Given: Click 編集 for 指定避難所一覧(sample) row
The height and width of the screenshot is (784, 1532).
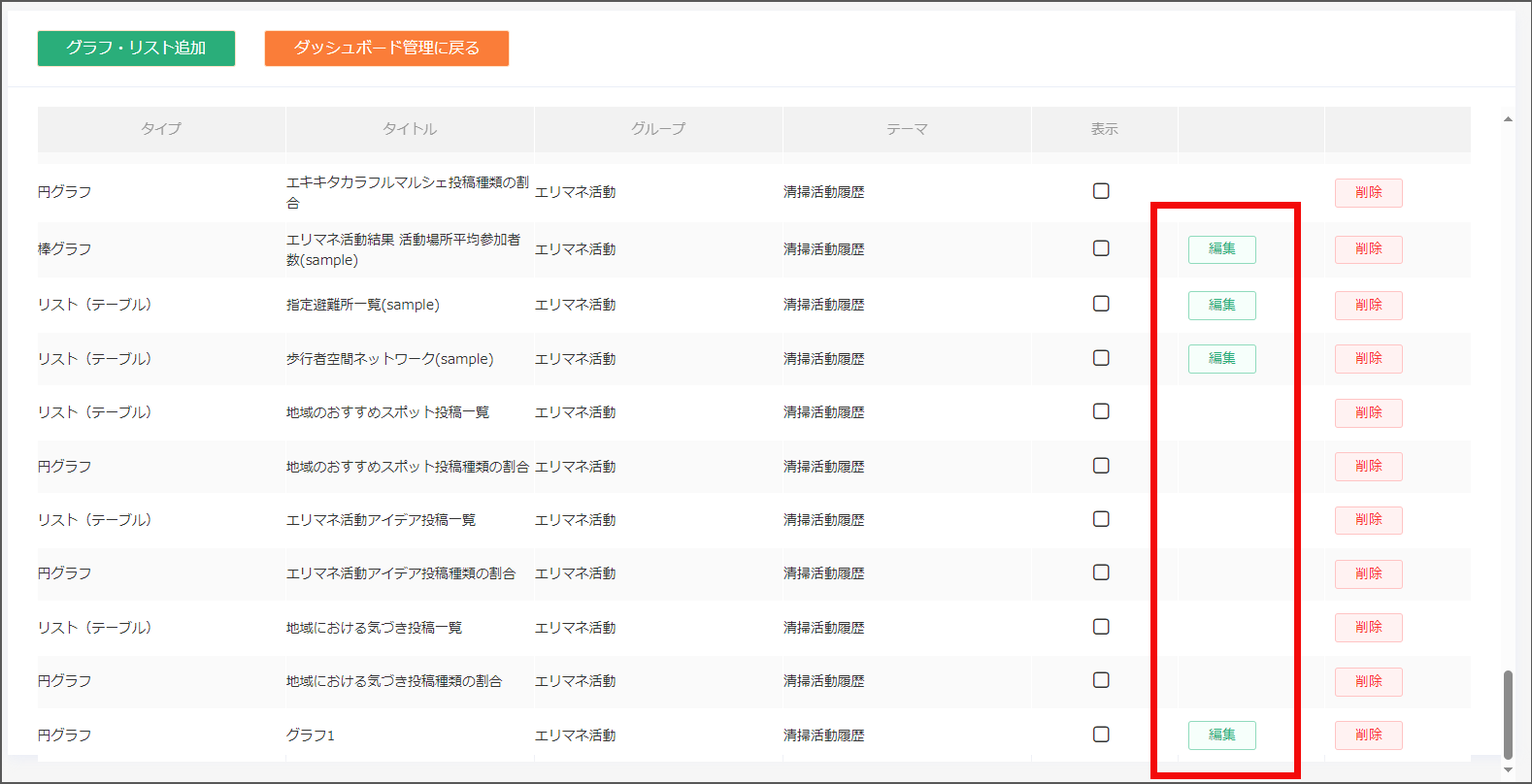Looking at the screenshot, I should pyautogui.click(x=1222, y=305).
